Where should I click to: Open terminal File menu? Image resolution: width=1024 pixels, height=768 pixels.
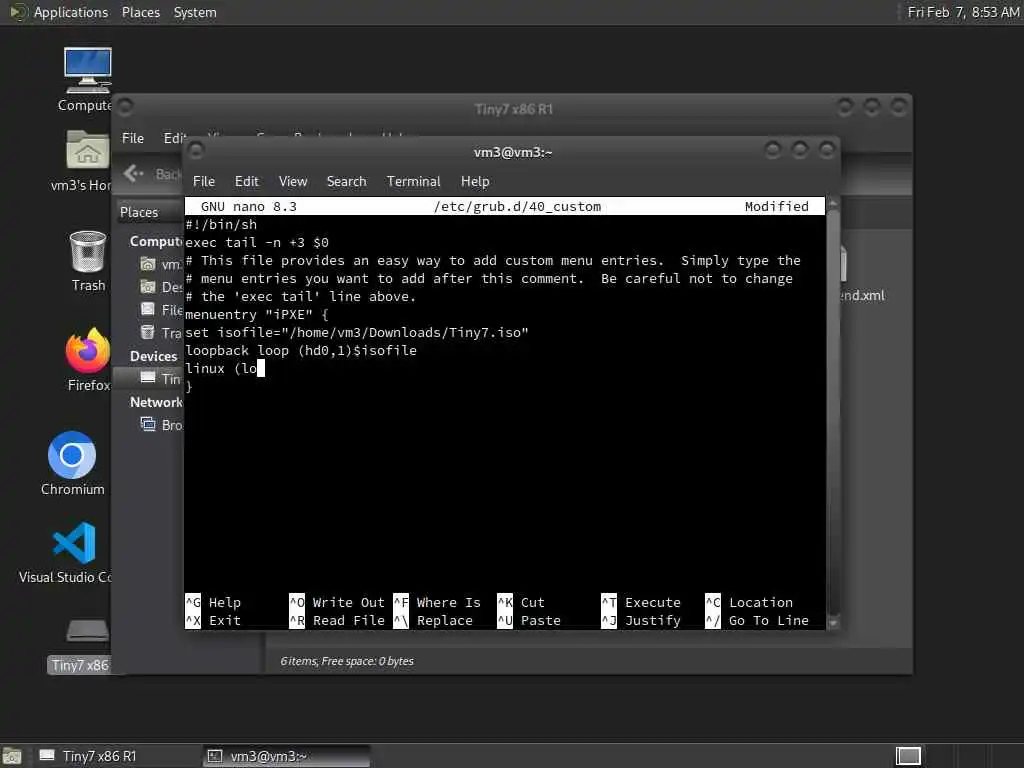pos(204,182)
